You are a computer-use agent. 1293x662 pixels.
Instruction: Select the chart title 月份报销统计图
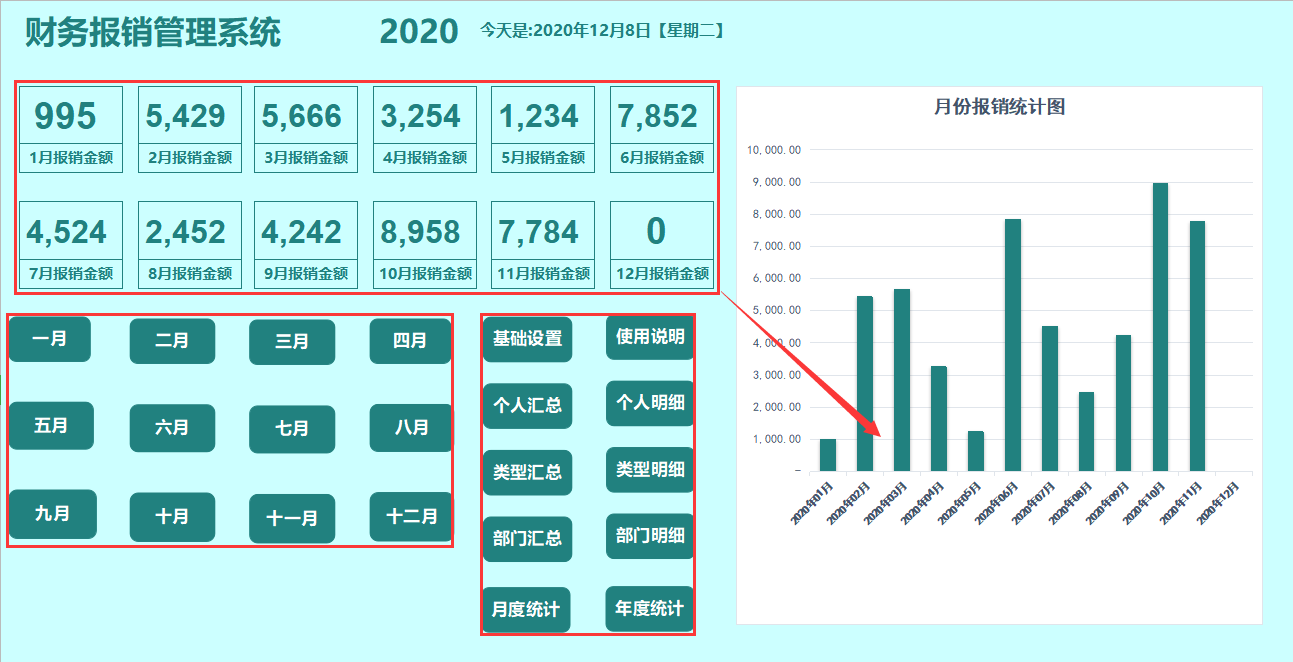coord(999,107)
